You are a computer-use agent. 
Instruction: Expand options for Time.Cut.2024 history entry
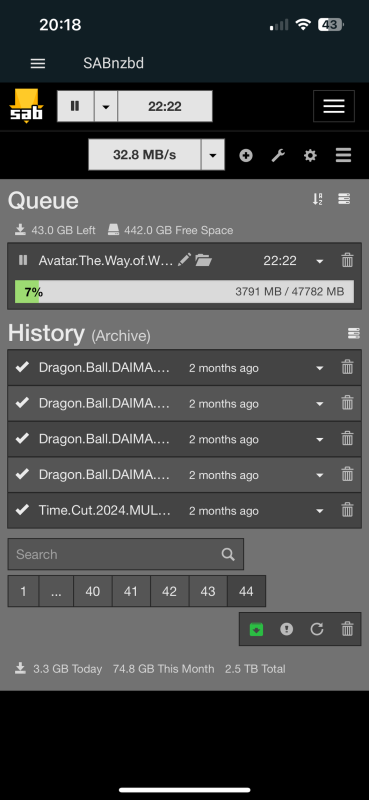(x=319, y=511)
